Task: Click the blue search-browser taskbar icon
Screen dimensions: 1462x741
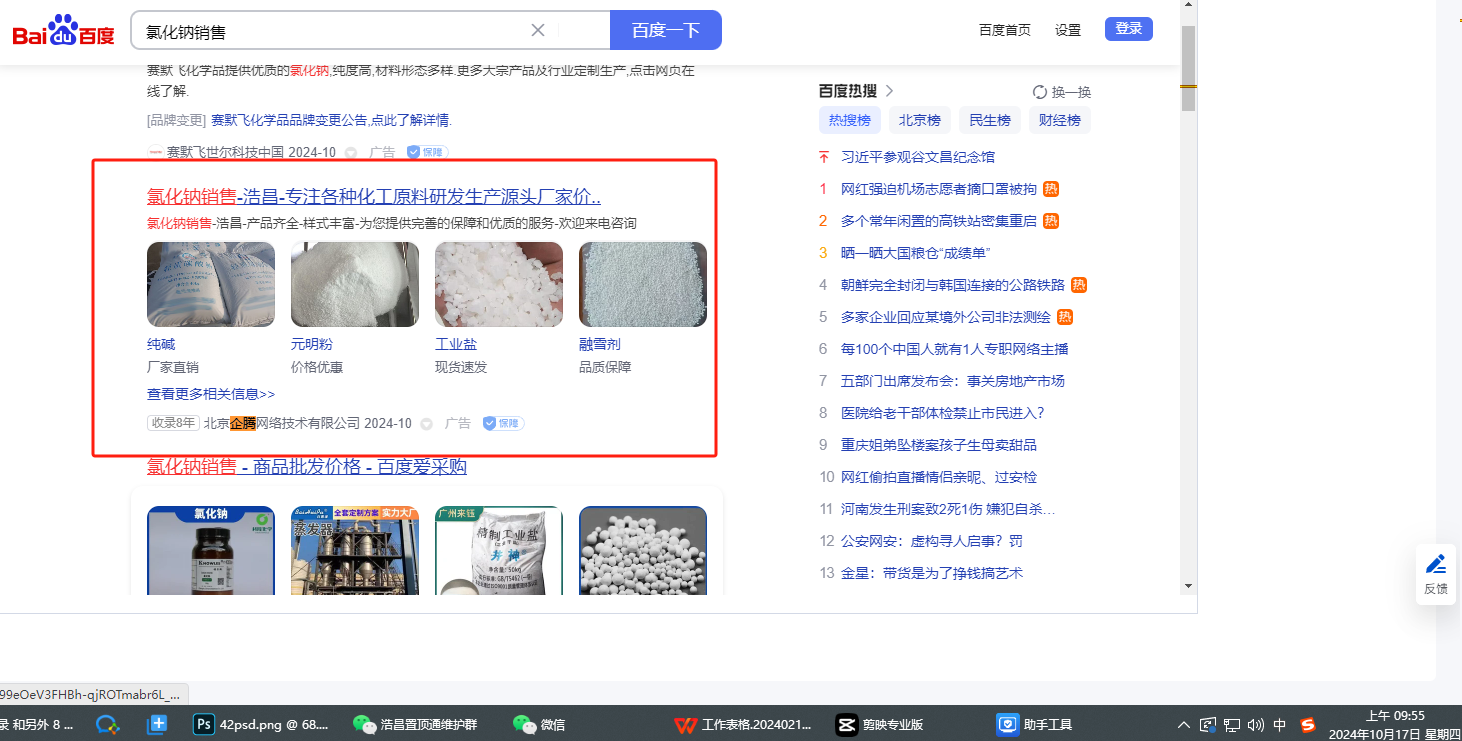Action: point(107,725)
